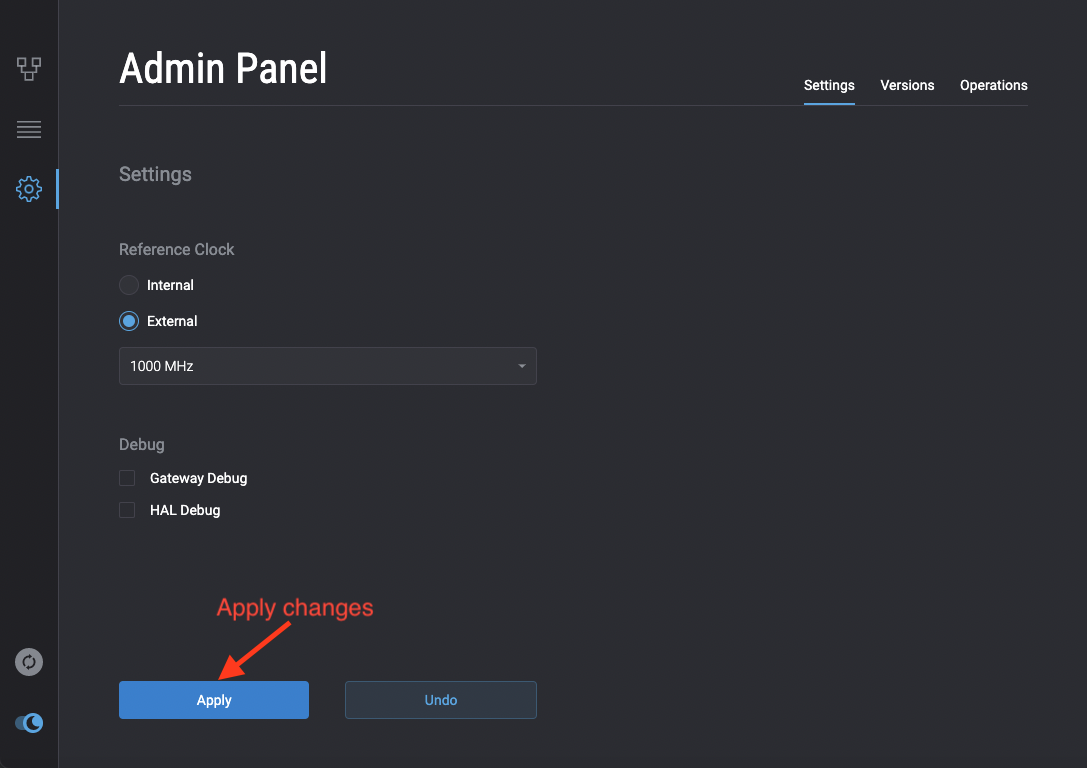Open the network topology view icon
The height and width of the screenshot is (768, 1087).
(29, 69)
